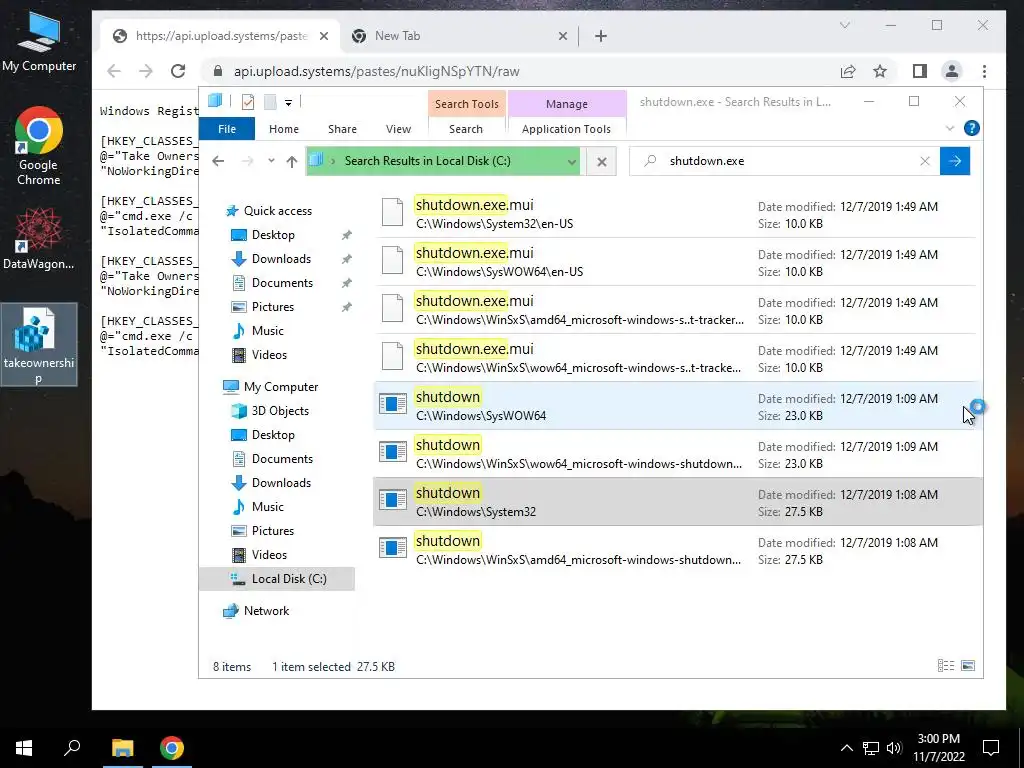Open 3D Objects in navigation pane
This screenshot has width=1024, height=768.
(280, 411)
